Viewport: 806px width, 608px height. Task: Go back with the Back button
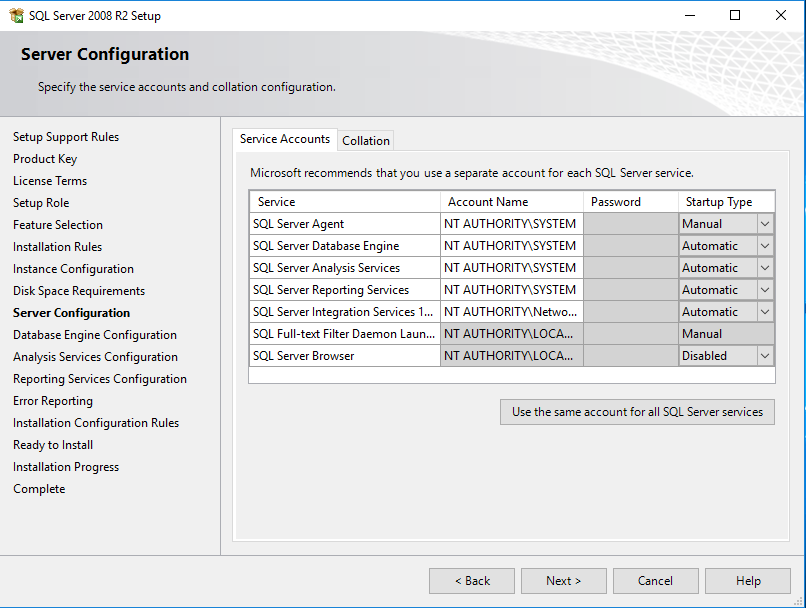tap(472, 581)
